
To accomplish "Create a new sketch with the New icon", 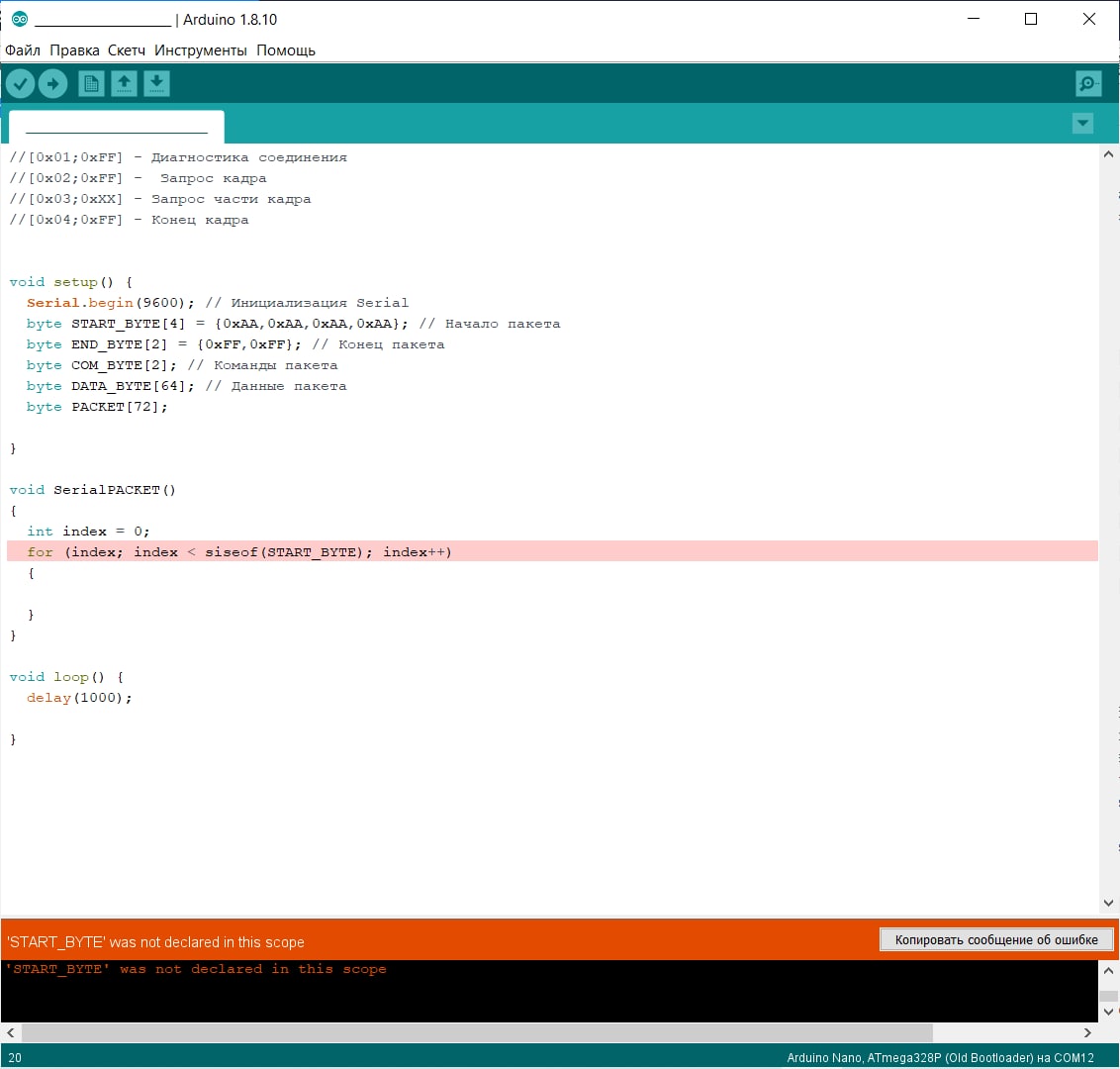I will pyautogui.click(x=91, y=84).
